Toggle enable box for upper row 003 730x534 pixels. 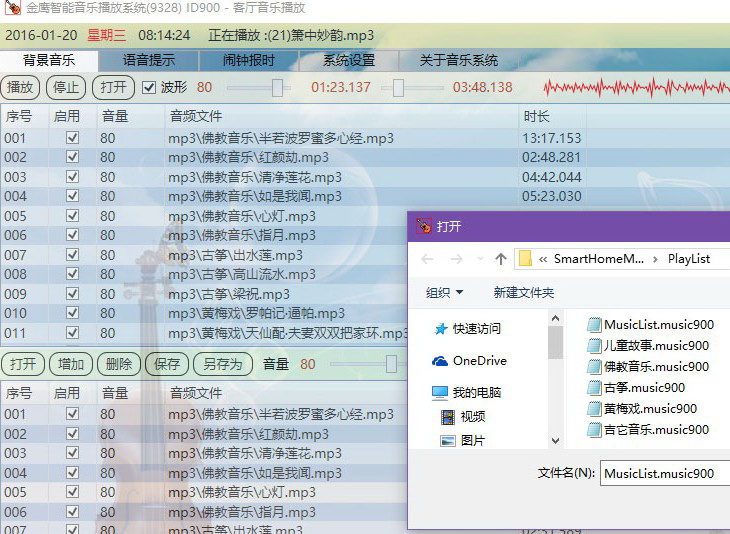[x=72, y=177]
